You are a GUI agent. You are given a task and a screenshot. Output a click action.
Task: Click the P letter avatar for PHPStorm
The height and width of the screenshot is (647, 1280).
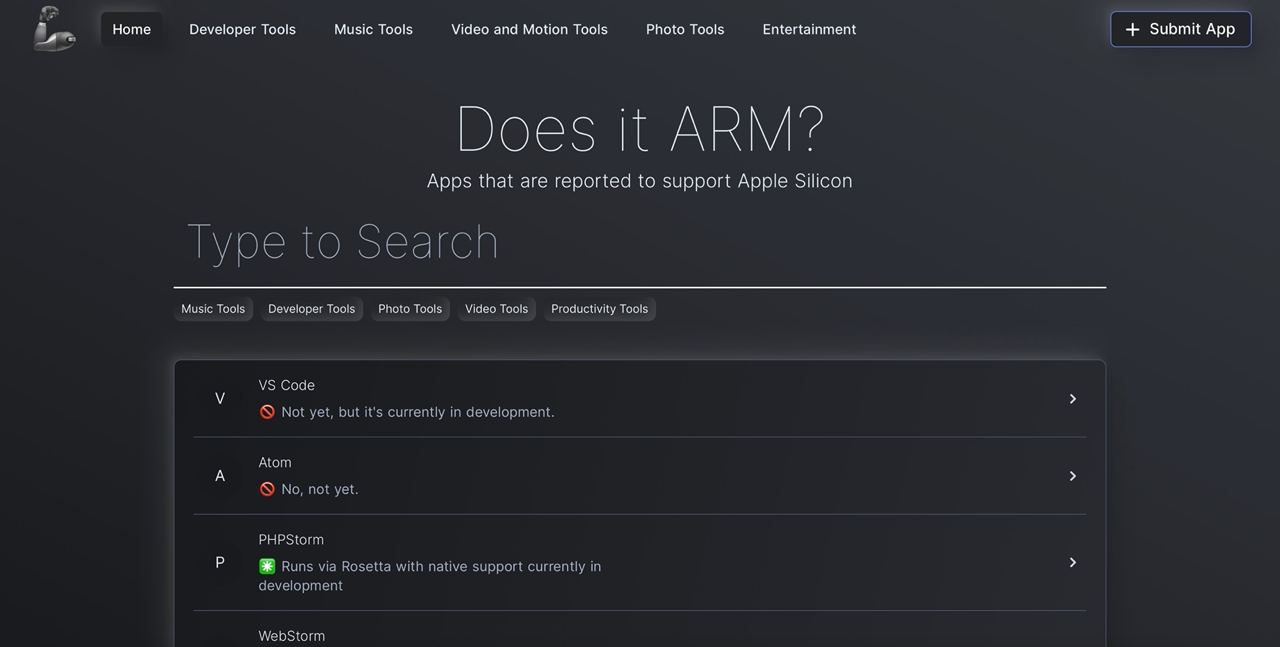pos(220,562)
